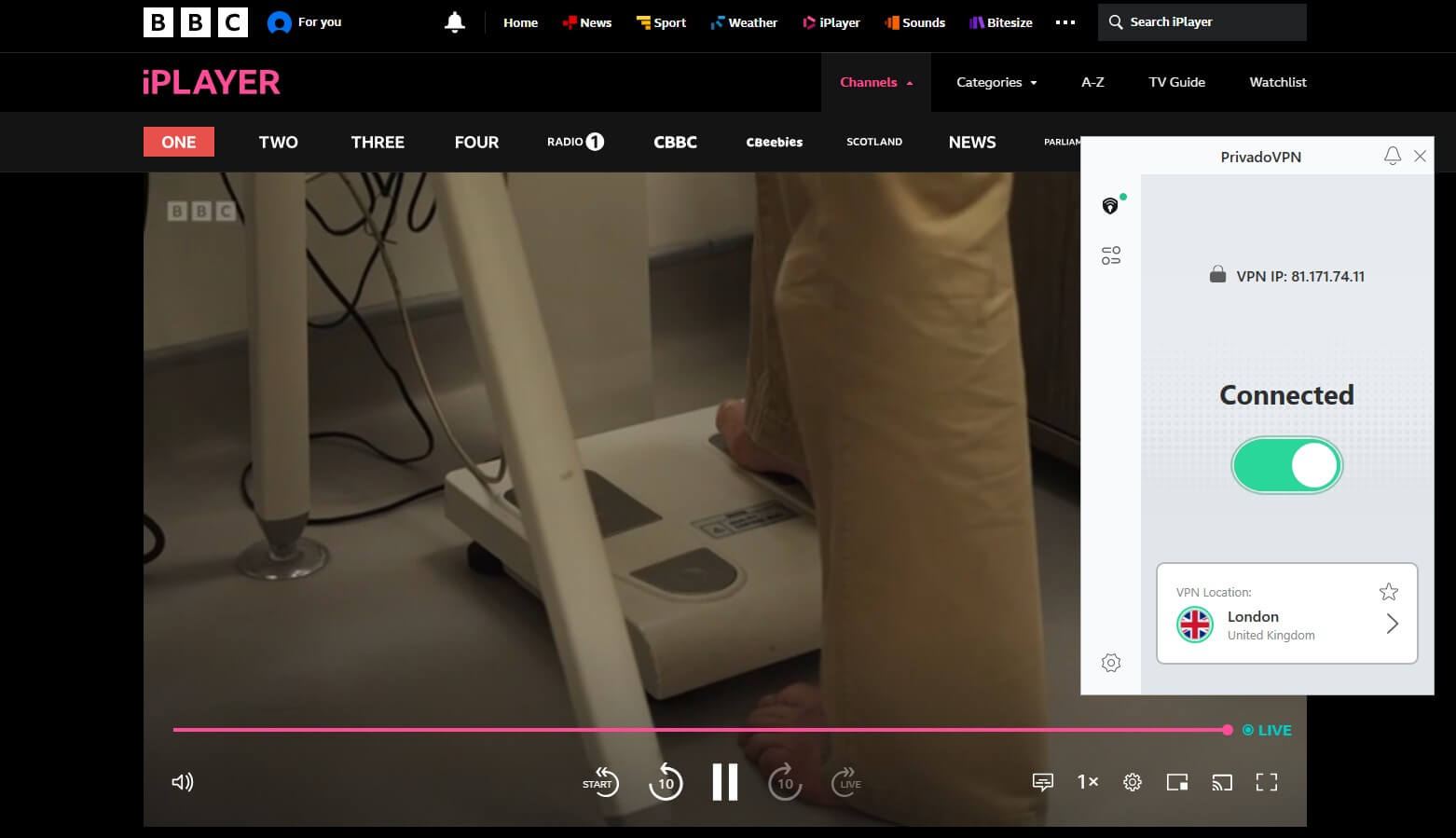Restart programme from START
The image size is (1456, 838).
599,782
